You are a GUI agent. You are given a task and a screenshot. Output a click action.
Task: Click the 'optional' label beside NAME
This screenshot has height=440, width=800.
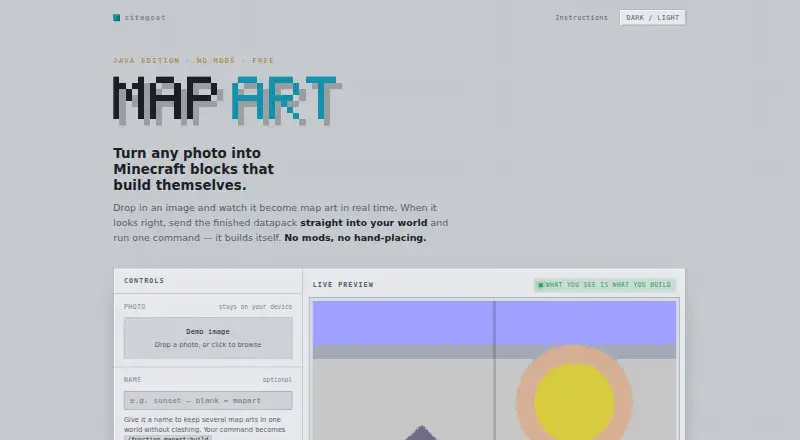point(277,380)
